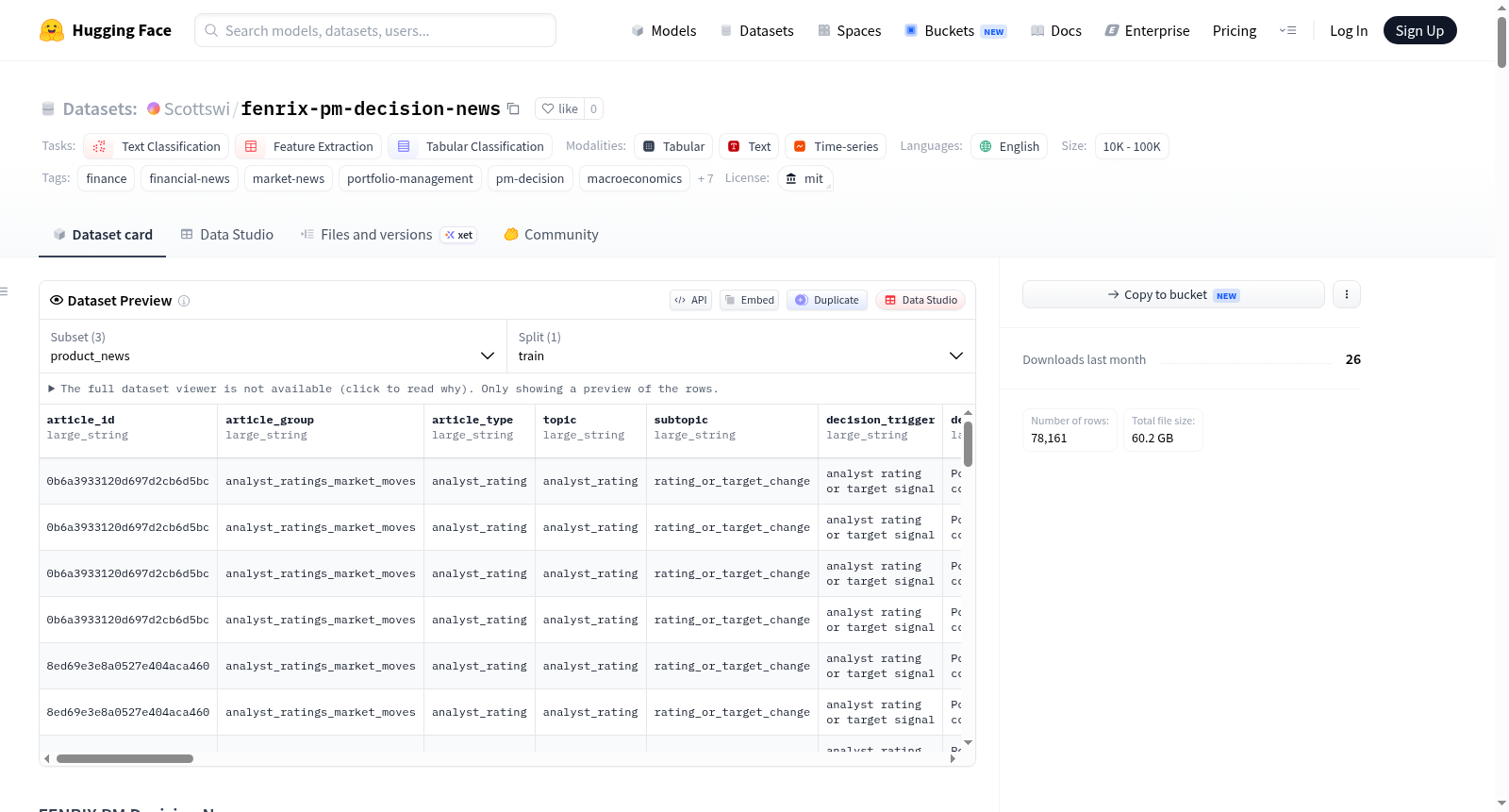Click the vertical scrollbar of the preview table
1509x812 pixels.
(x=968, y=443)
